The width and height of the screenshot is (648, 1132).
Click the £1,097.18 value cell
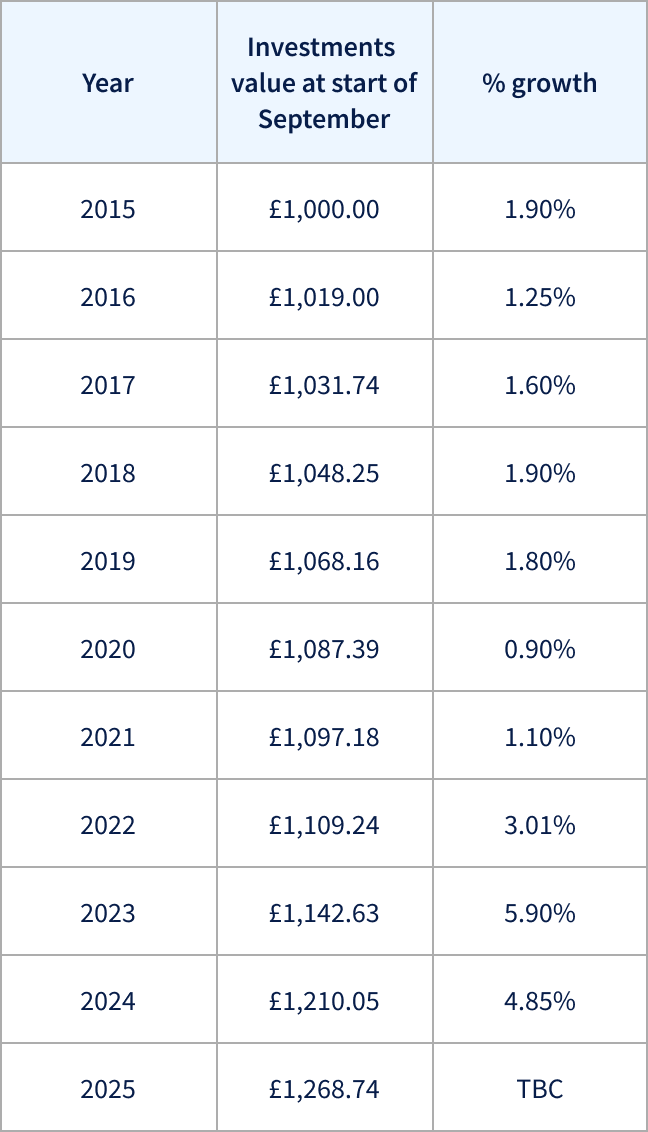pos(324,738)
